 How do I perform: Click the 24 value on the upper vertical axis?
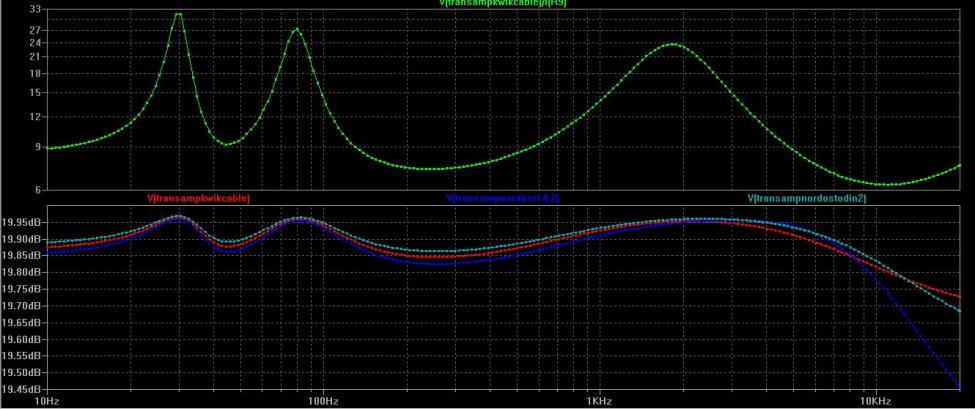(x=35, y=42)
